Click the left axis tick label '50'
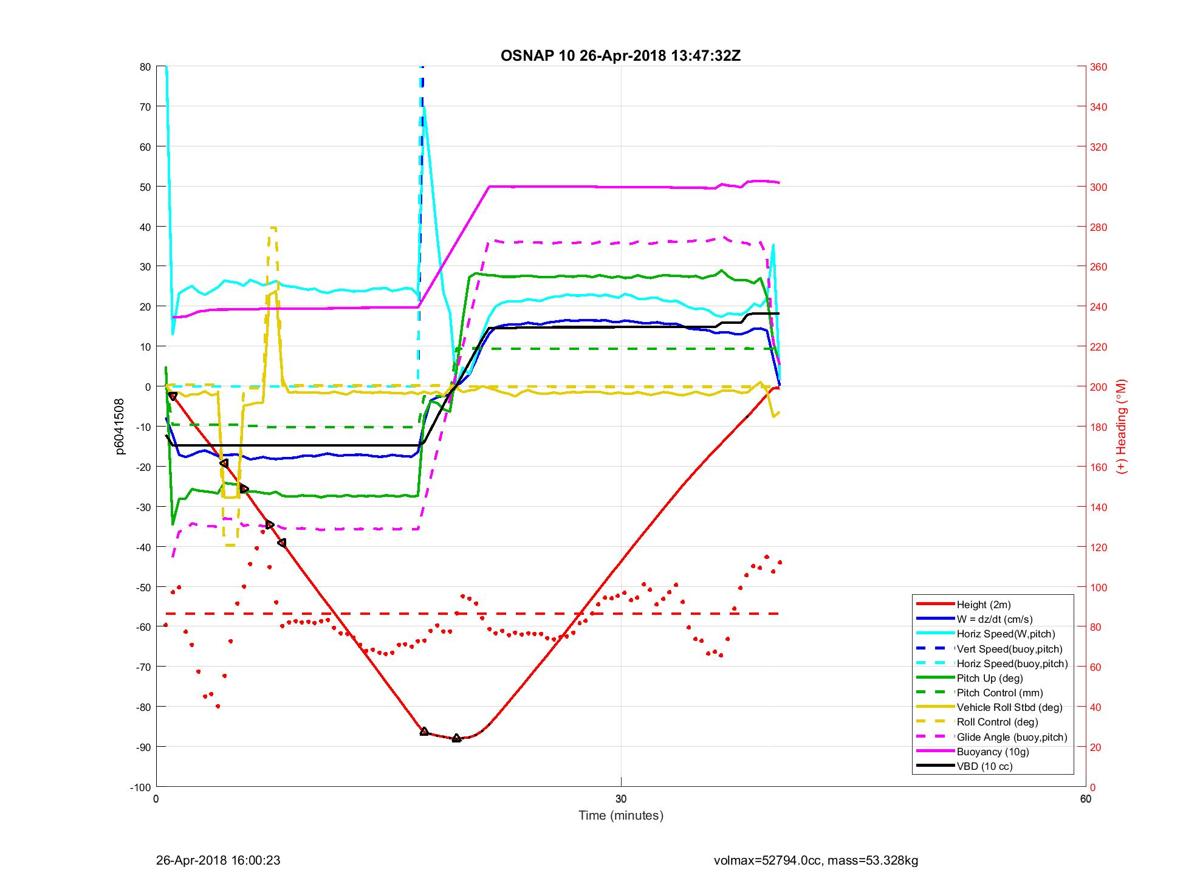1200x885 pixels. [x=144, y=187]
